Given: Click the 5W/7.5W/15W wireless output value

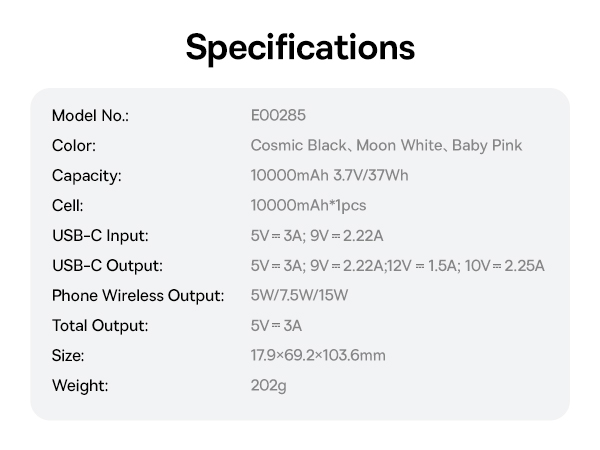Looking at the screenshot, I should [x=299, y=296].
